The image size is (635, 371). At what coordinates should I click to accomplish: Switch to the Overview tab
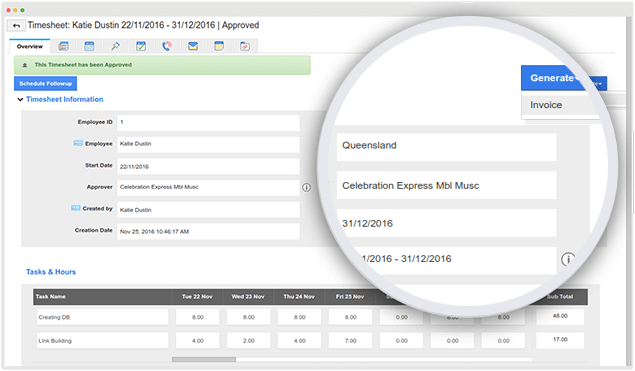click(30, 47)
